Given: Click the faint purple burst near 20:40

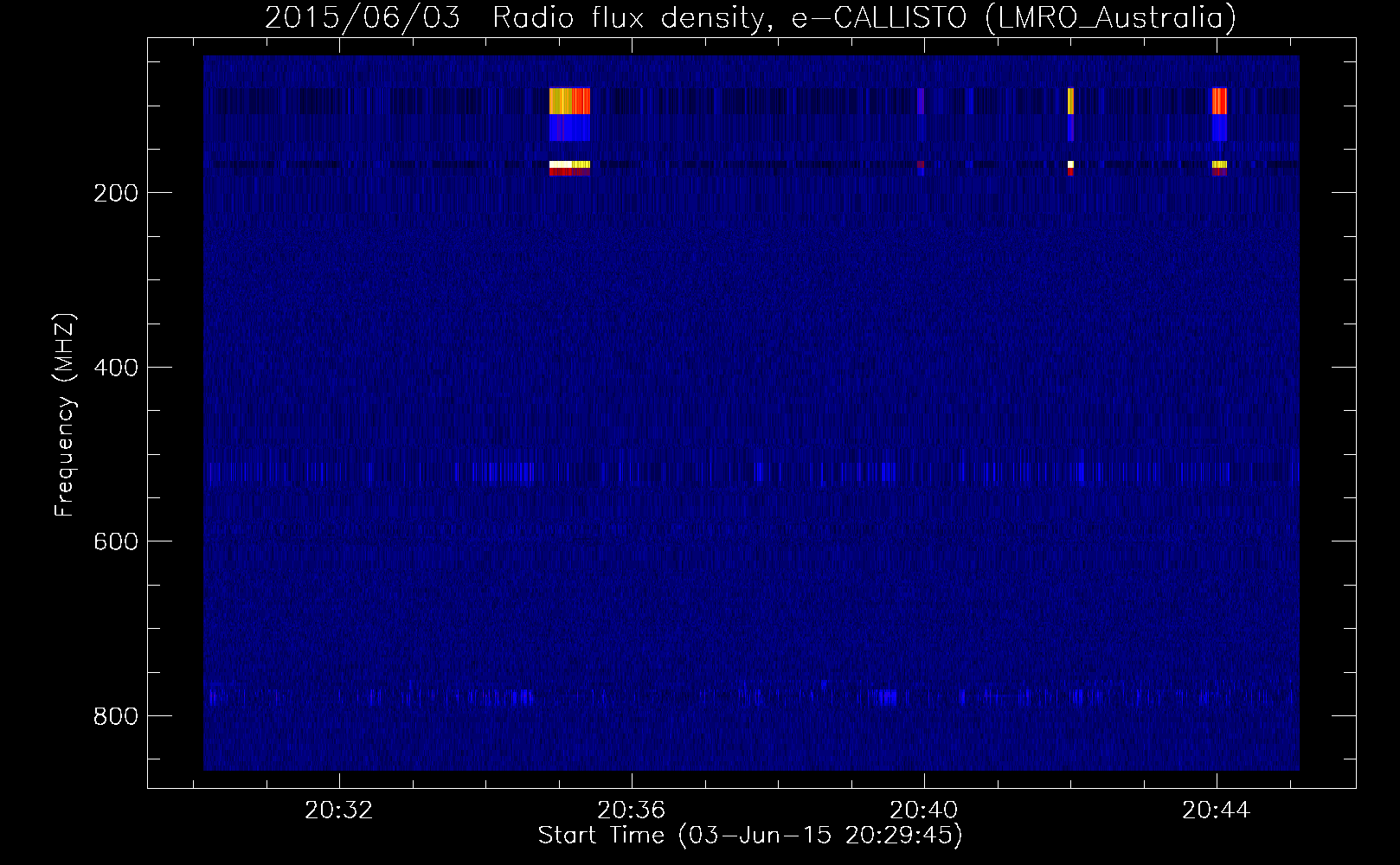Looking at the screenshot, I should (x=920, y=101).
